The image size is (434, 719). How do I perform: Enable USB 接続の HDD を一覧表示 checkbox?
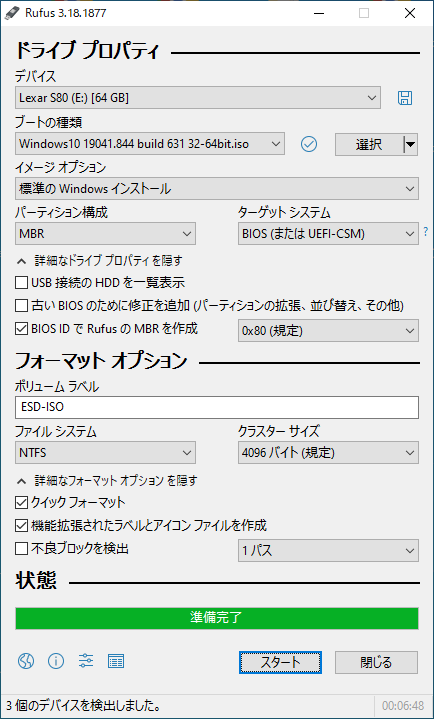point(21,282)
